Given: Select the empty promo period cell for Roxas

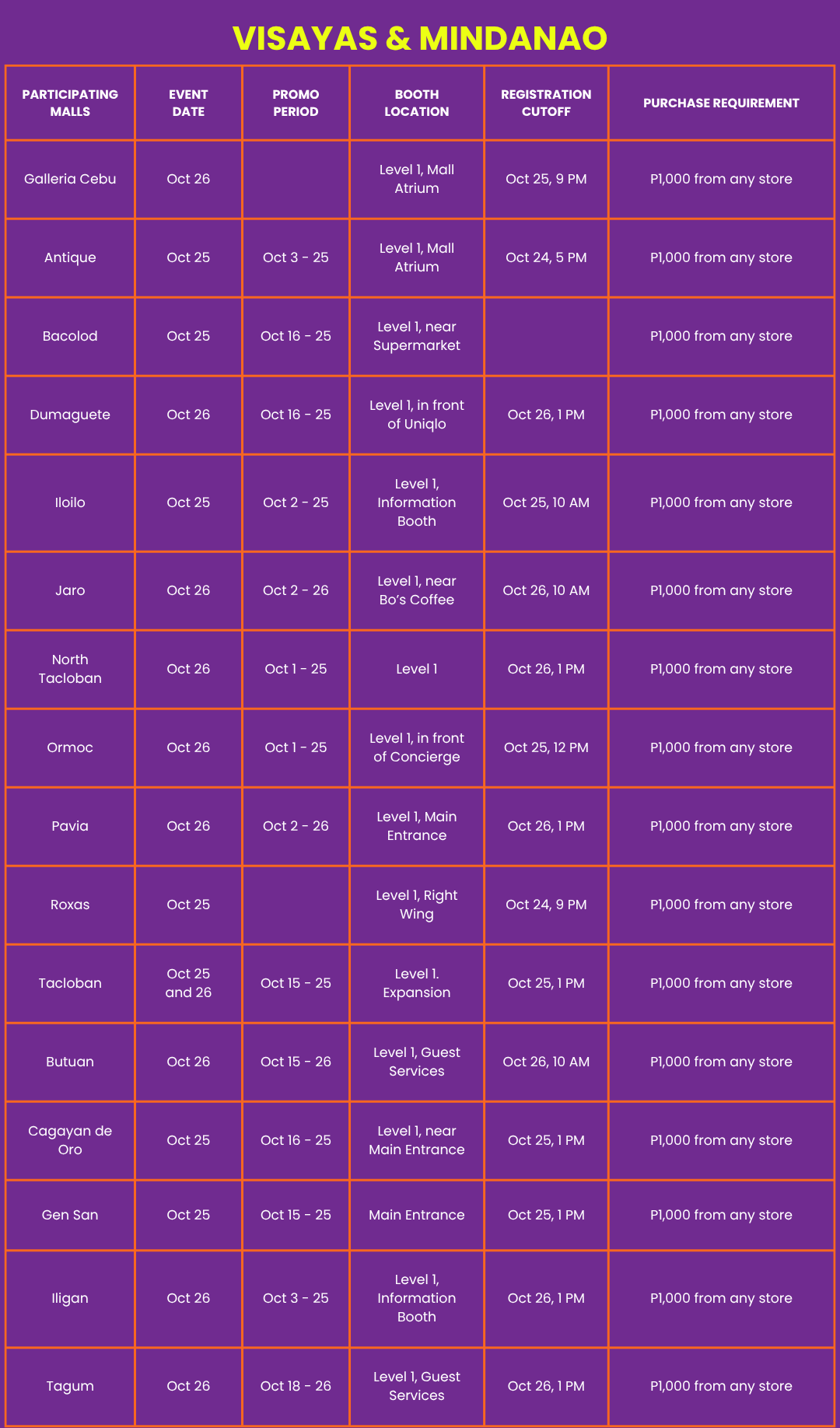Looking at the screenshot, I should [296, 905].
